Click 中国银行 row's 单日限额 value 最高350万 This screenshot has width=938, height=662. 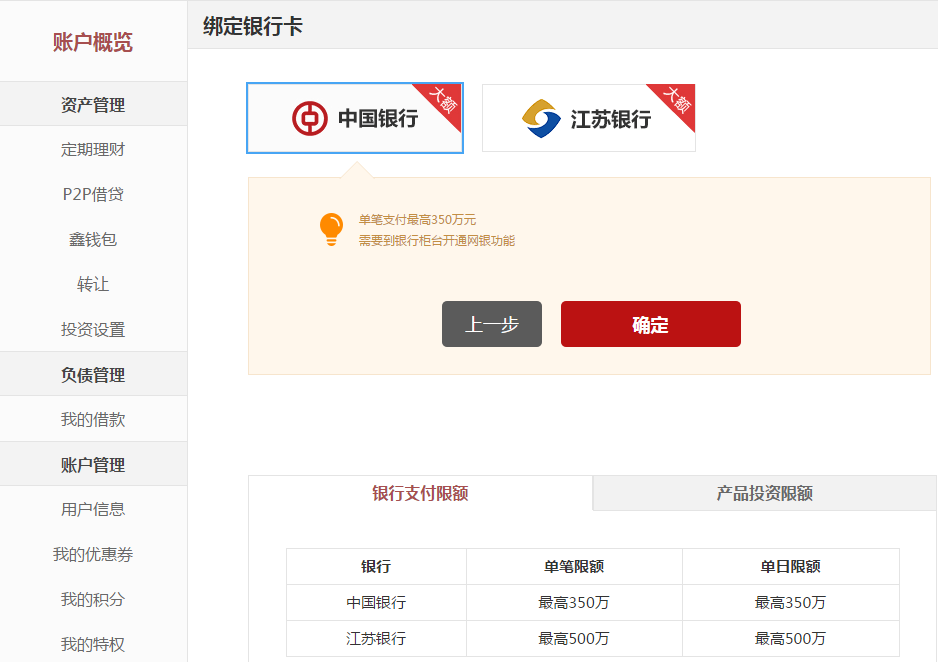tap(791, 602)
